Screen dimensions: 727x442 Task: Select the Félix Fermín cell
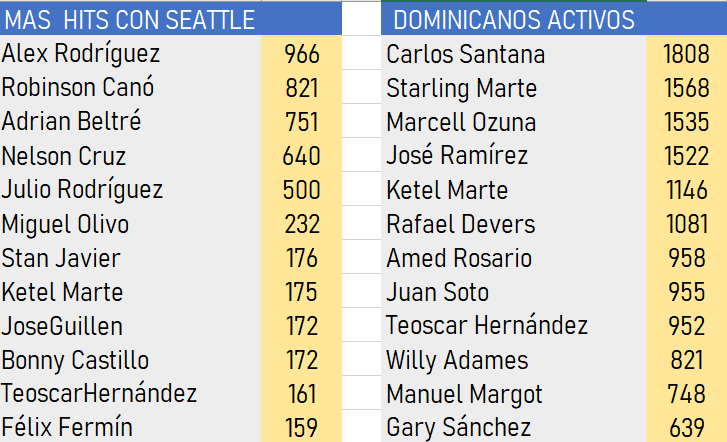click(x=67, y=428)
